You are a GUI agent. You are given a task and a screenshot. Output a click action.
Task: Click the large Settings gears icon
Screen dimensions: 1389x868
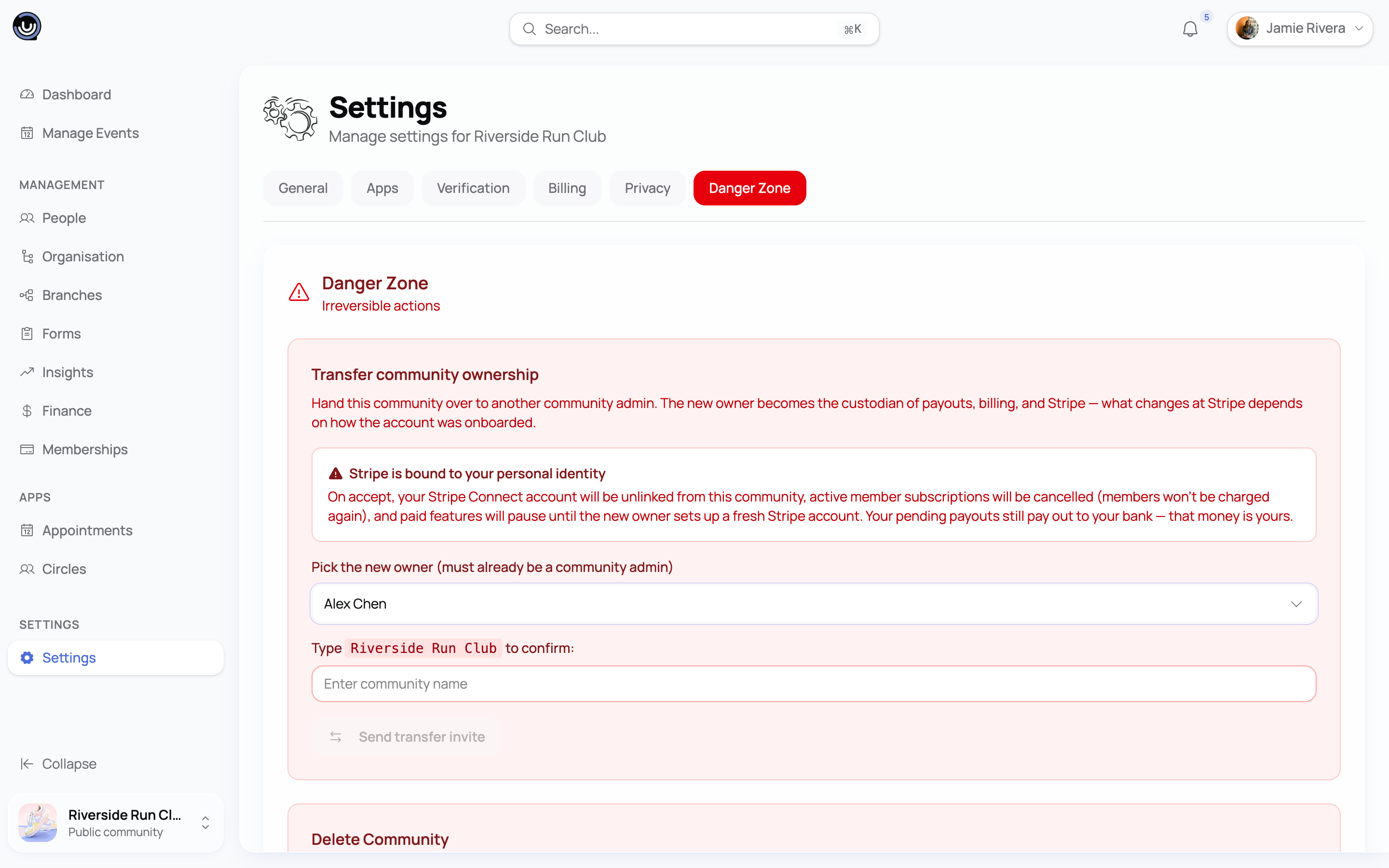click(x=290, y=118)
